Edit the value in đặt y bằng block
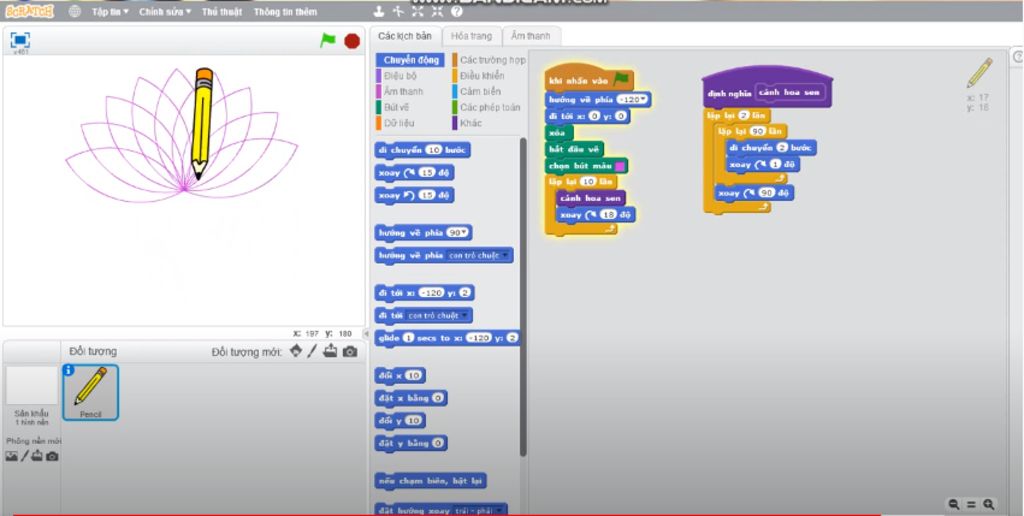The image size is (1024, 516). coord(438,443)
